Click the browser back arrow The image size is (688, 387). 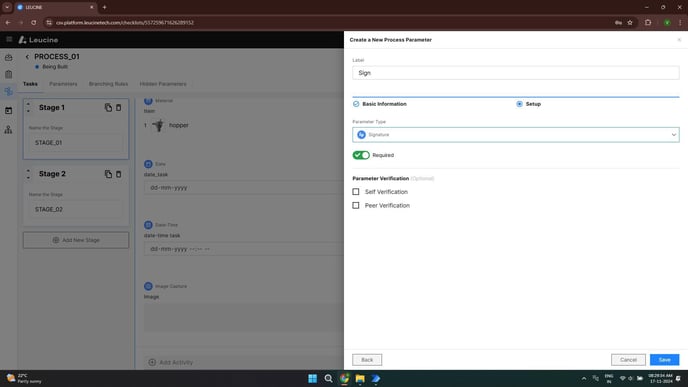pyautogui.click(x=8, y=22)
